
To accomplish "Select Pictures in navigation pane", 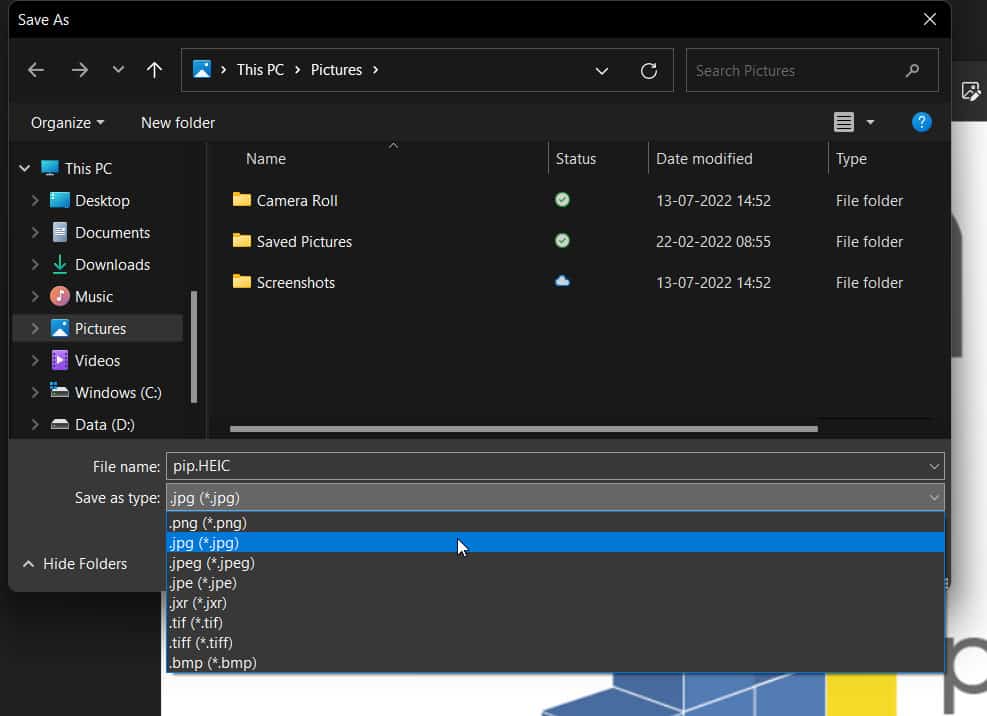I will [x=100, y=329].
